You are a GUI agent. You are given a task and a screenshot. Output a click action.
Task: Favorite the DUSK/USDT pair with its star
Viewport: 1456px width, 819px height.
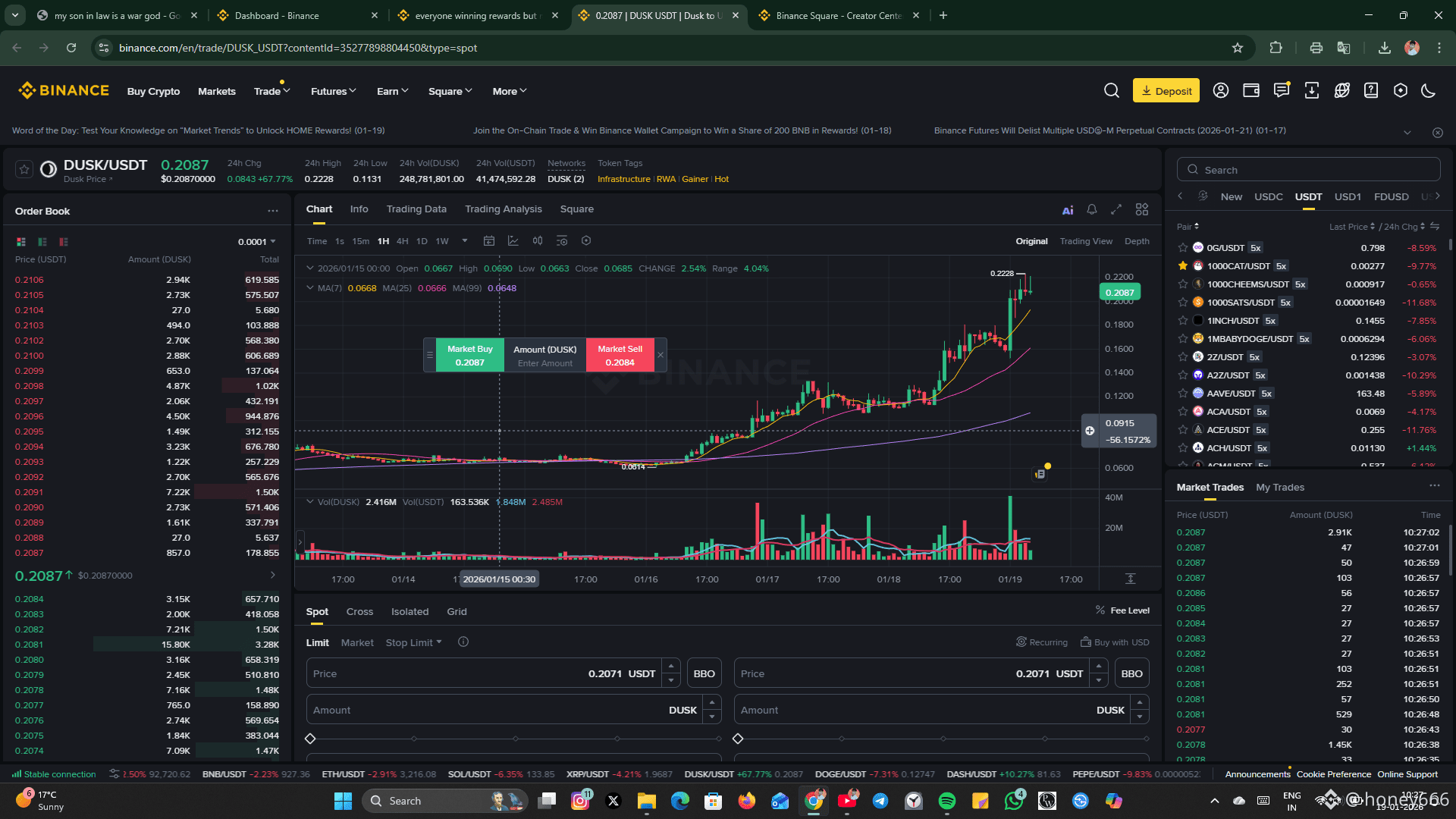click(24, 169)
